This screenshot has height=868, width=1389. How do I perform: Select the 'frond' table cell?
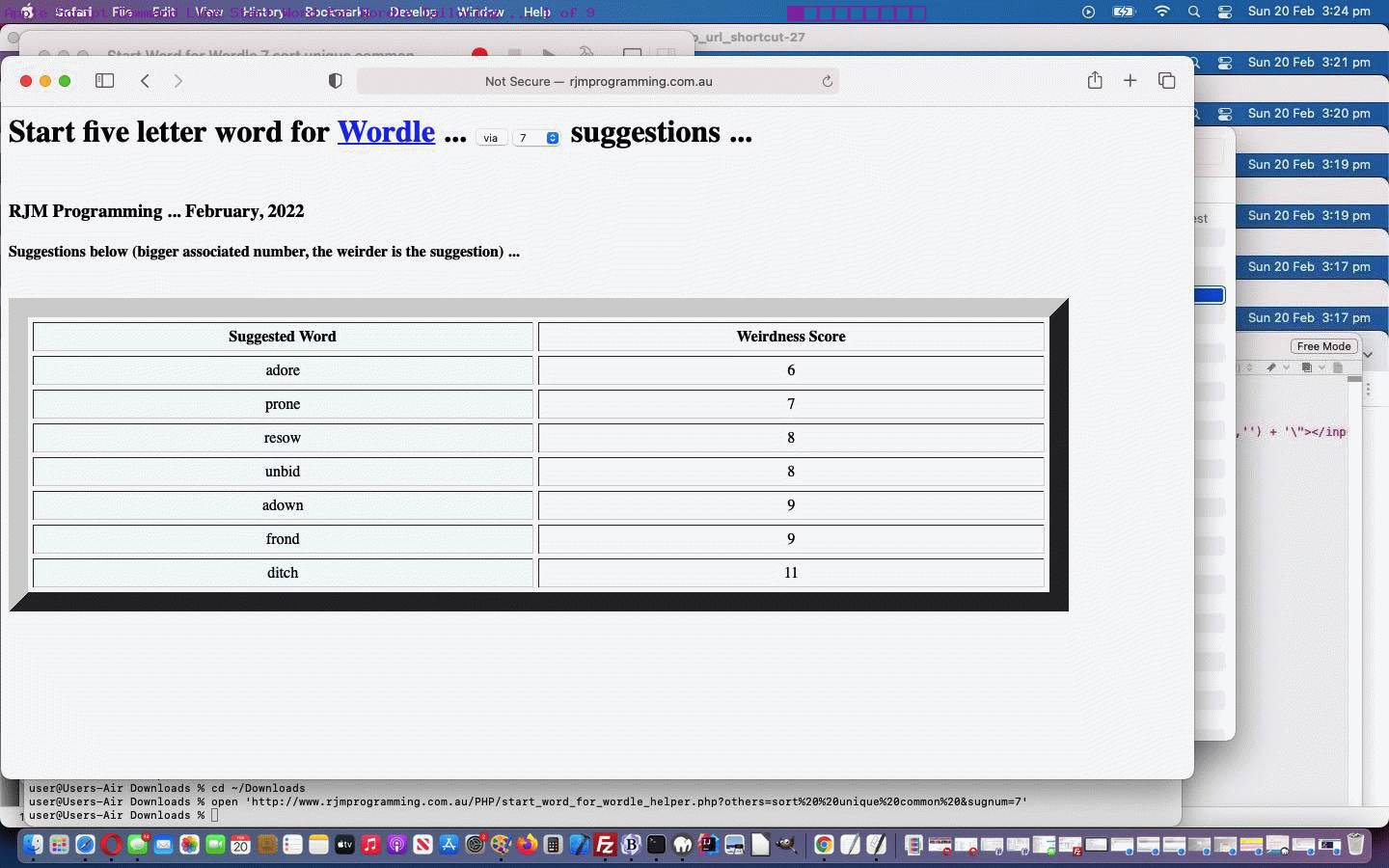click(283, 539)
